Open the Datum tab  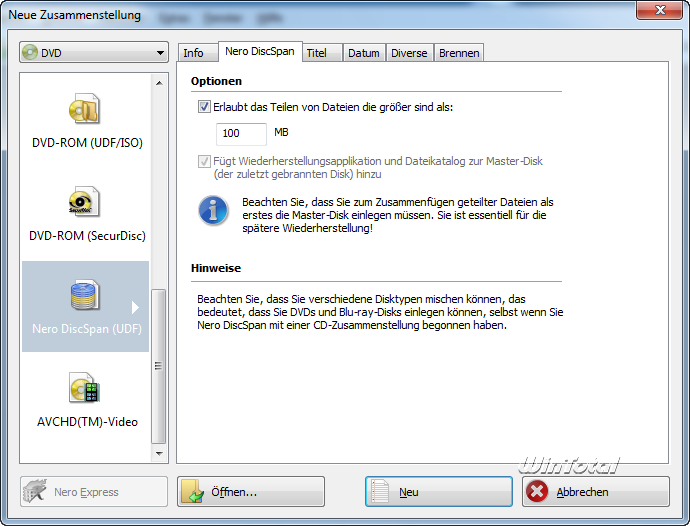(363, 53)
